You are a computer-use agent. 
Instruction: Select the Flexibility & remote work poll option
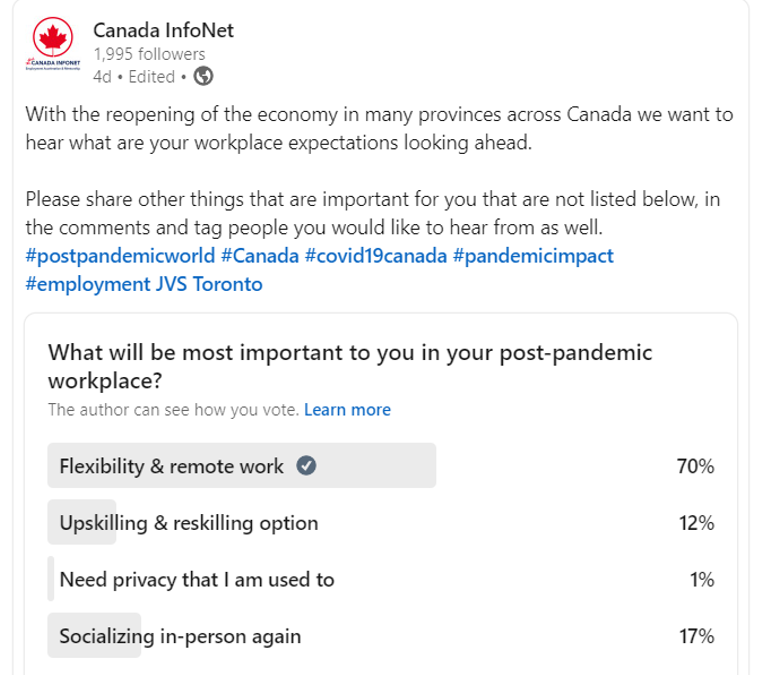coord(380,466)
